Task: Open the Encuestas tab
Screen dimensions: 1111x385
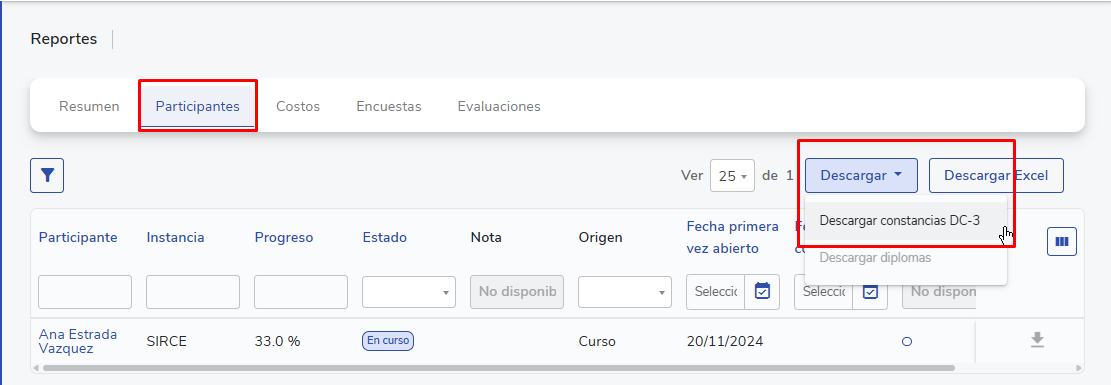Action: point(389,106)
